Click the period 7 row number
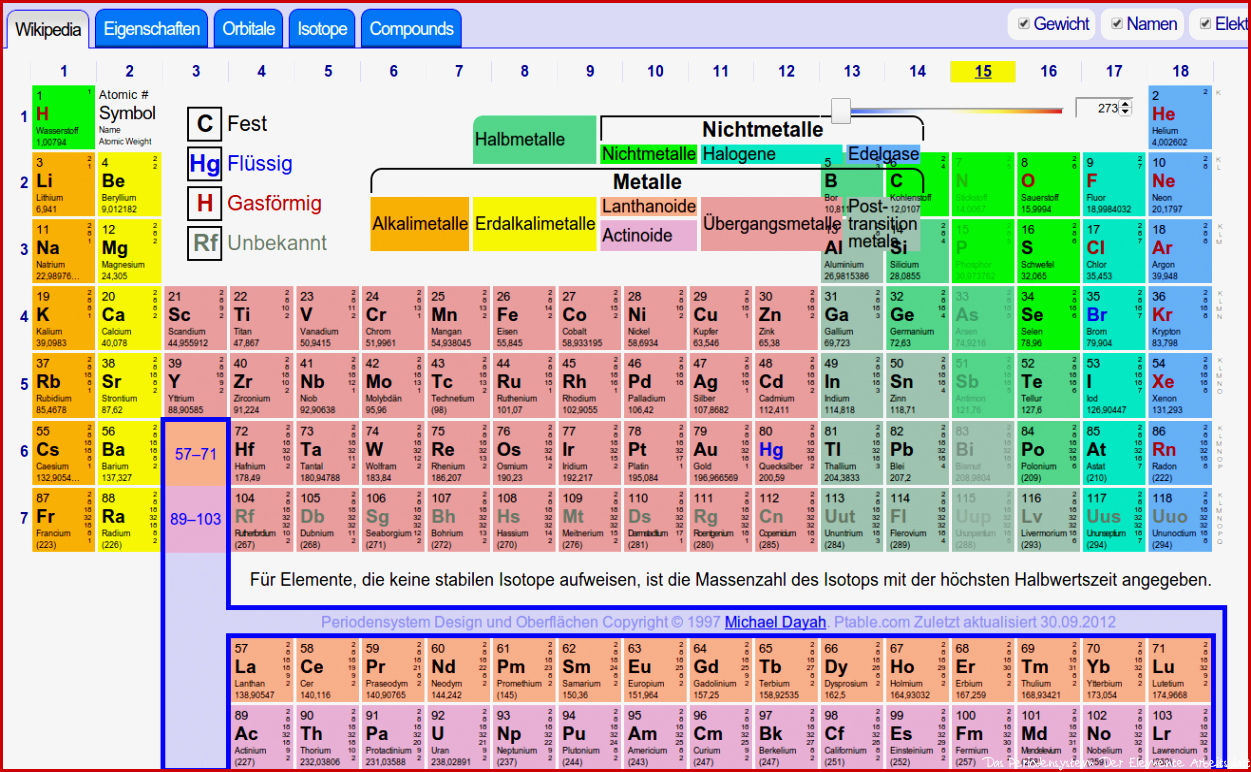 [24, 519]
